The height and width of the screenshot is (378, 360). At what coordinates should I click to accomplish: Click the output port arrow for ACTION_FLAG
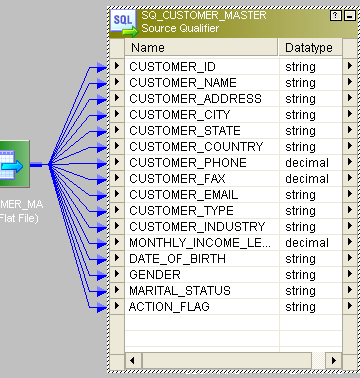350,306
